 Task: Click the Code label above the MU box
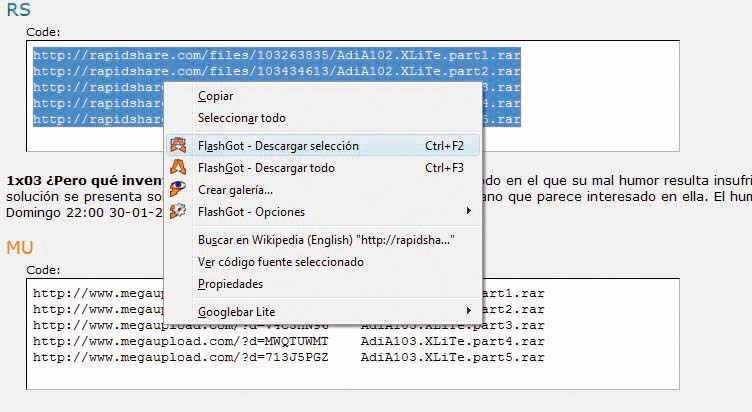43,270
